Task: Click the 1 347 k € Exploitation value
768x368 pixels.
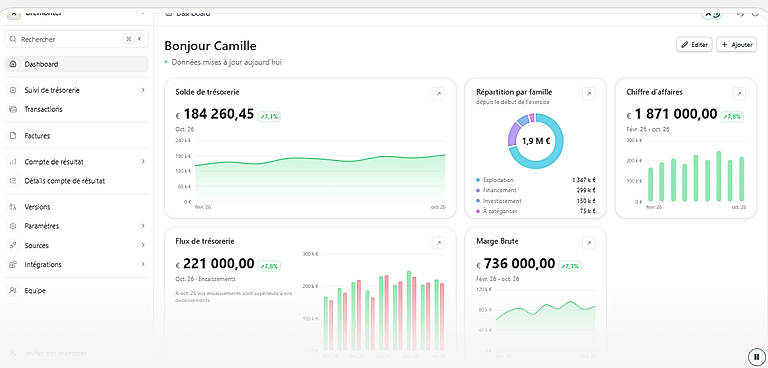Action: point(583,180)
